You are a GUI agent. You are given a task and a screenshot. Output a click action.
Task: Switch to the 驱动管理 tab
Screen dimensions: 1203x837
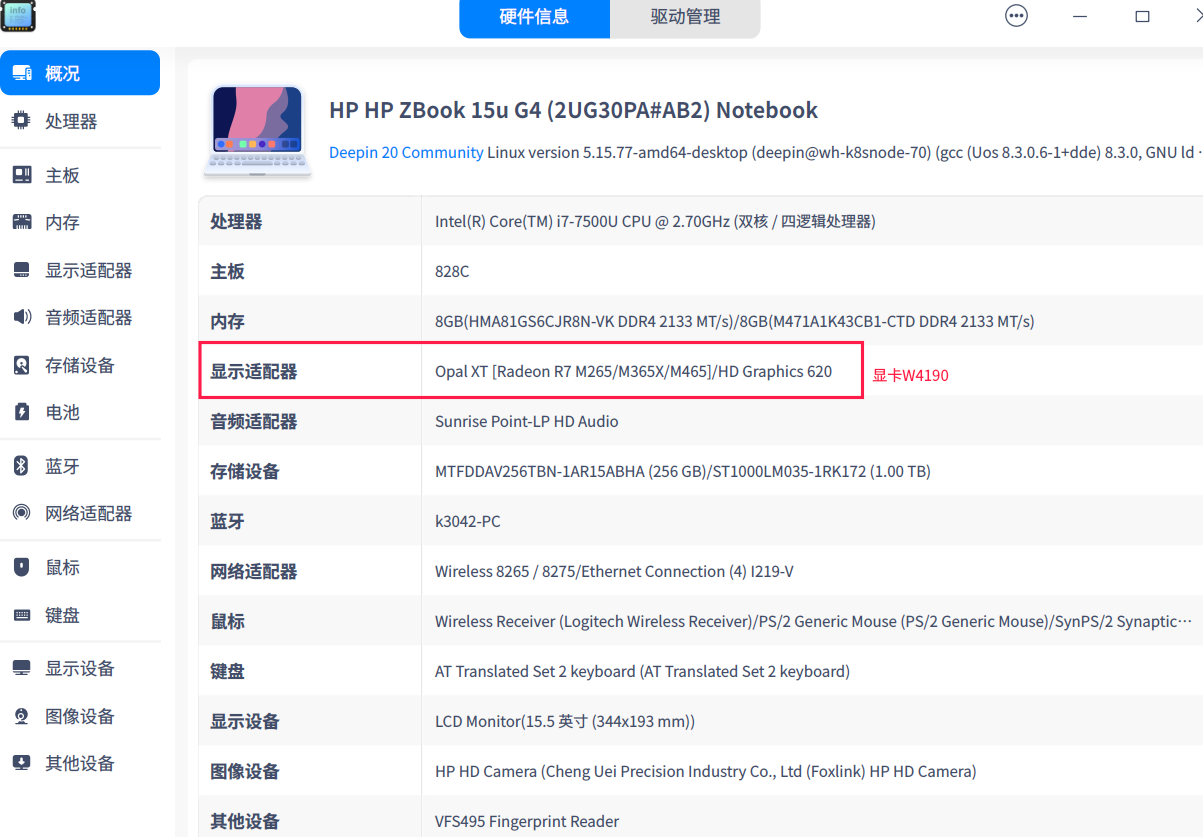[685, 19]
